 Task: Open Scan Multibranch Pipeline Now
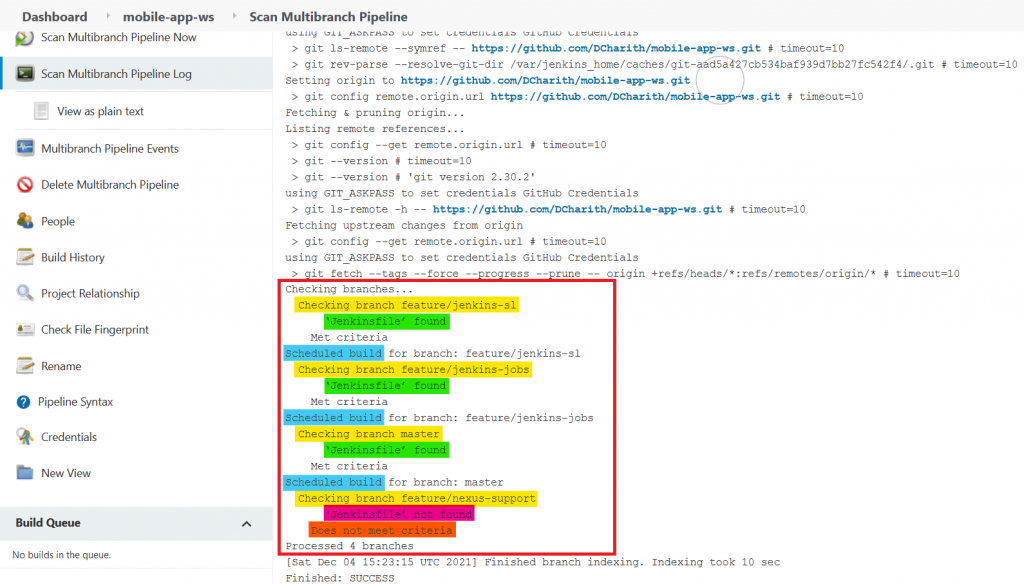(118, 37)
